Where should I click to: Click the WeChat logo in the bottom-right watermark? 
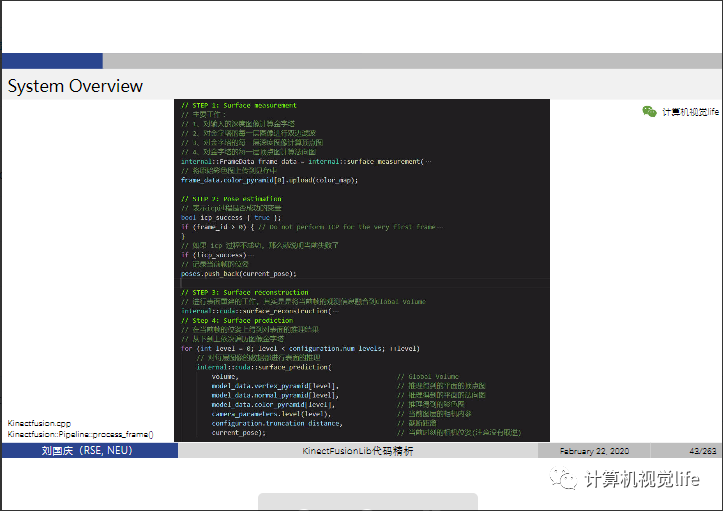pyautogui.click(x=567, y=480)
